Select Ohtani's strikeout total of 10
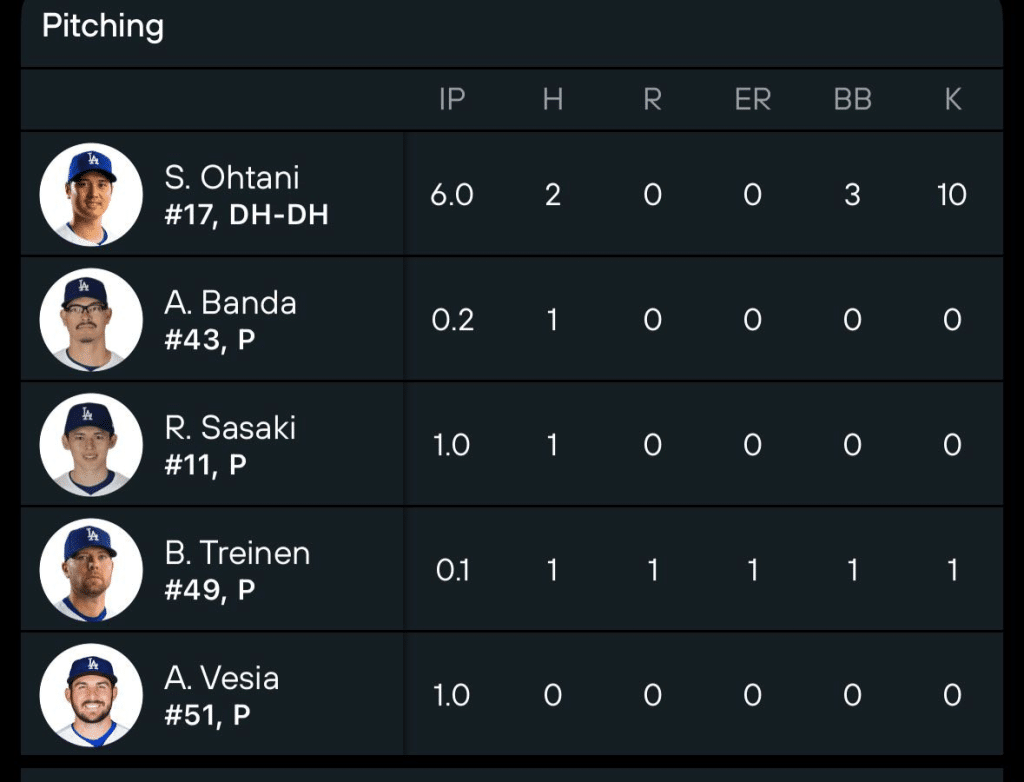Screen dimensions: 1024x782 tap(952, 193)
